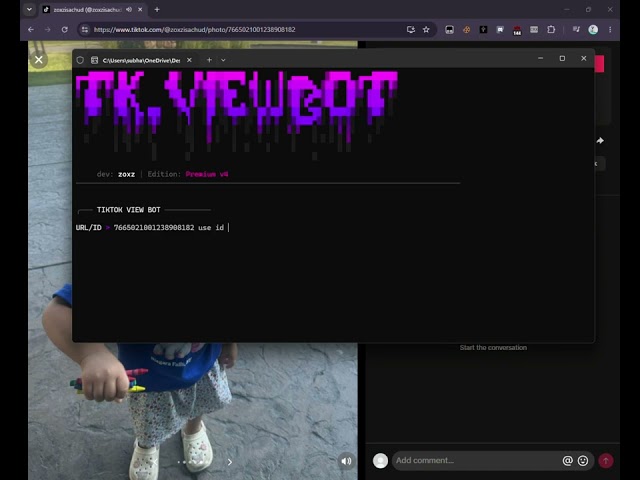This screenshot has height=480, width=640.
Task: Click the first extension icon after the star
Action: tap(449, 29)
